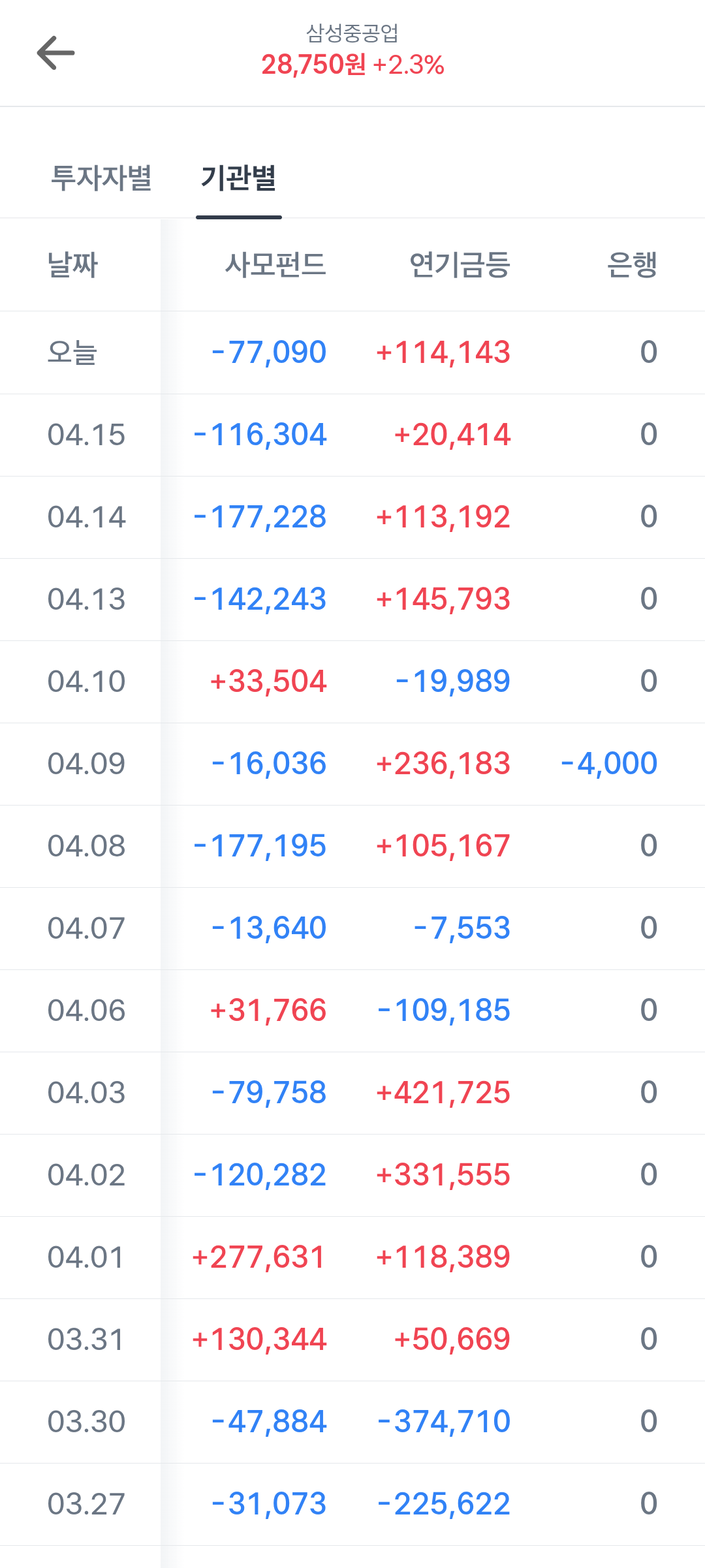Tap the -4,000 은행 value
705x1568 pixels.
coord(609,764)
